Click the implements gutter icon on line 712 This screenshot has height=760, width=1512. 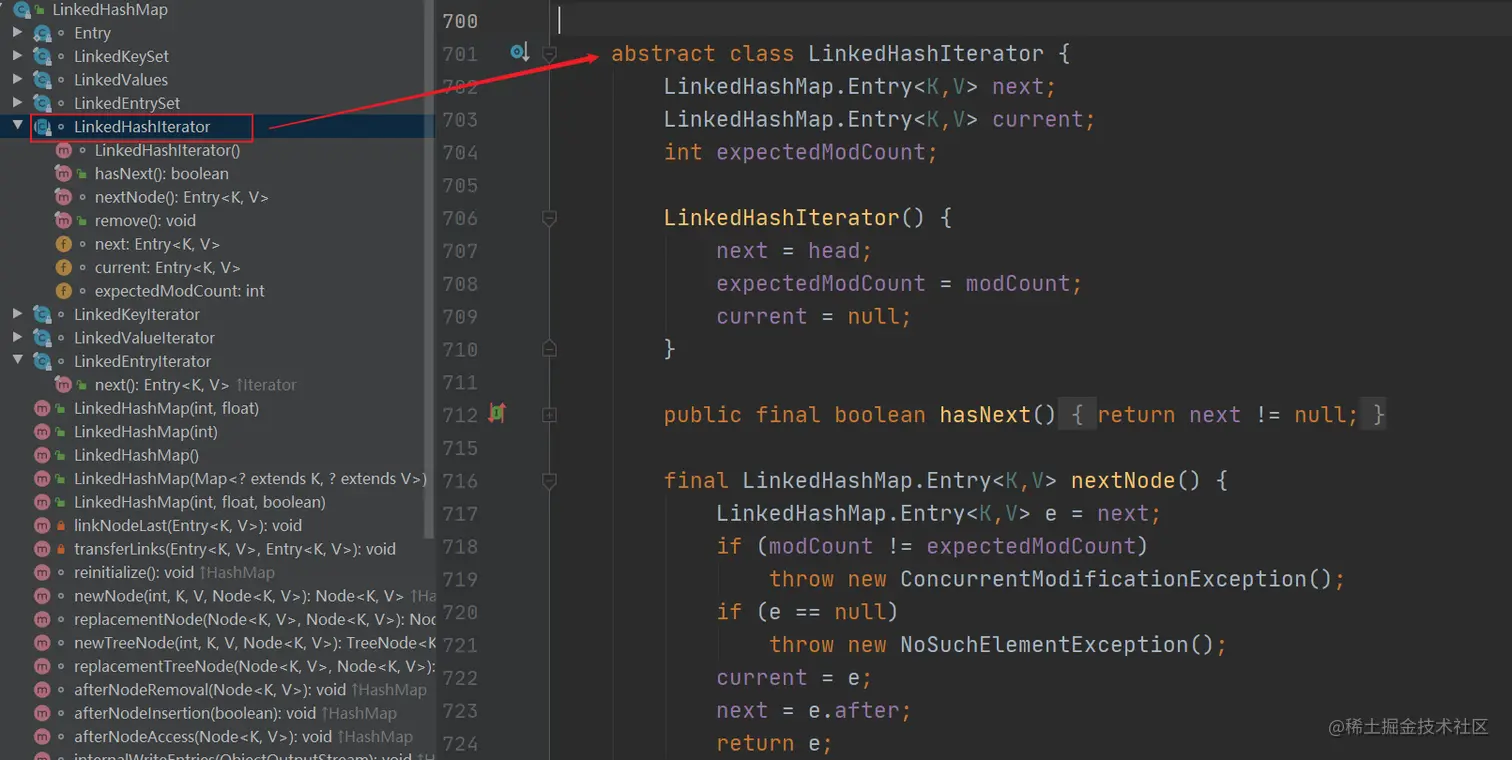pyautogui.click(x=496, y=412)
